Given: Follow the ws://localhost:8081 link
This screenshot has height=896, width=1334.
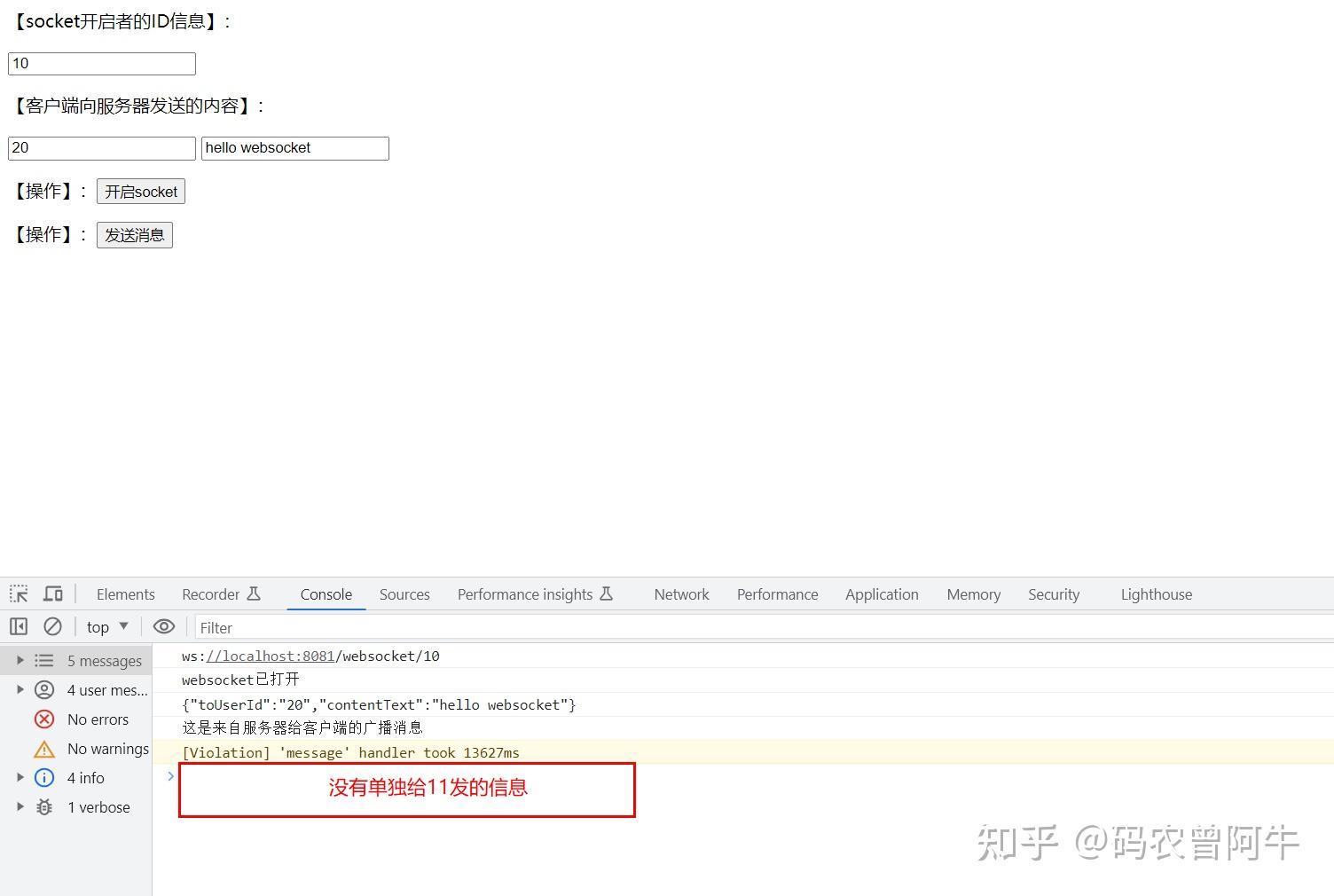Looking at the screenshot, I should (271, 656).
